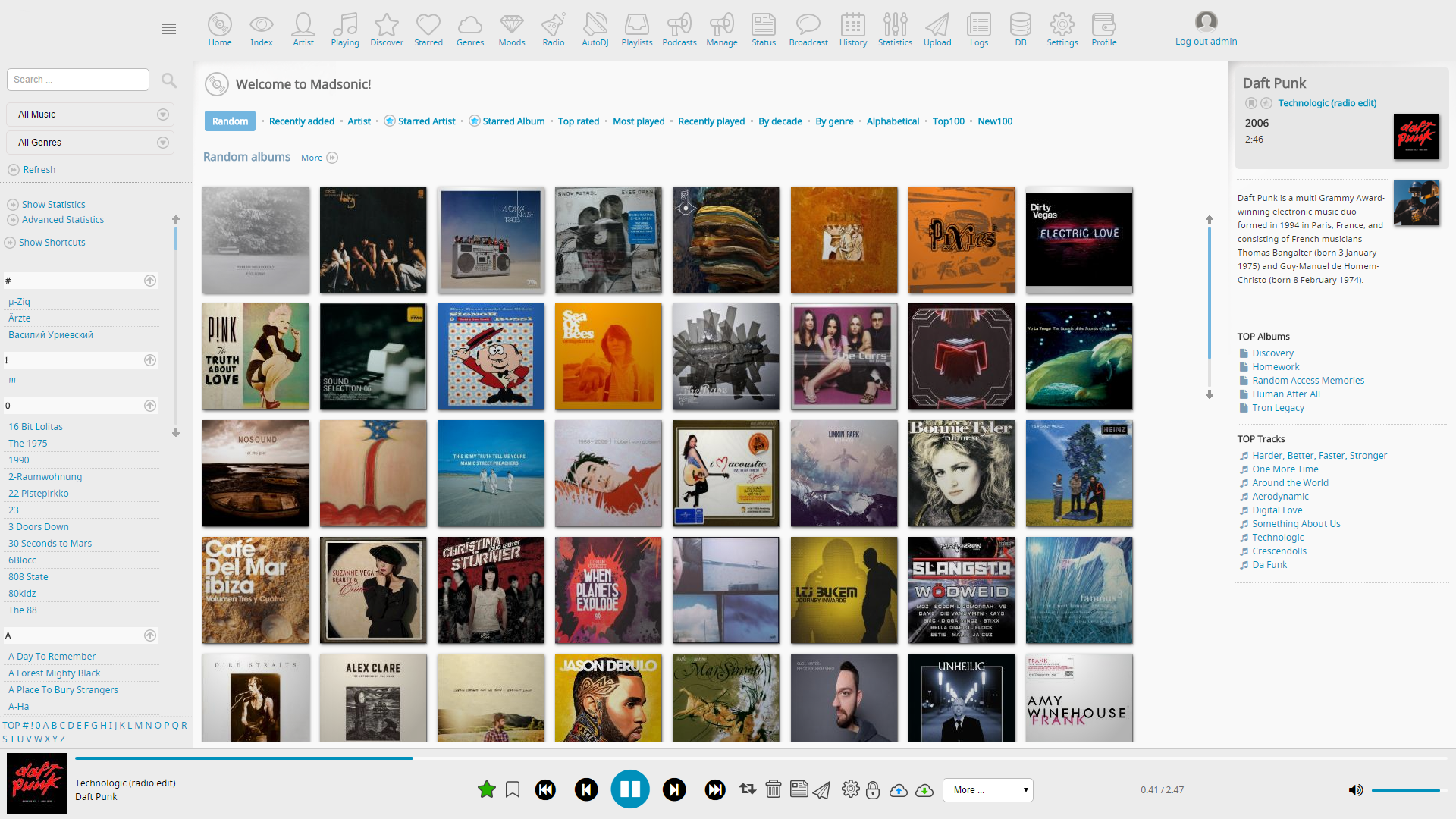This screenshot has width=1456, height=819.
Task: Open the Home page icon
Action: click(220, 25)
